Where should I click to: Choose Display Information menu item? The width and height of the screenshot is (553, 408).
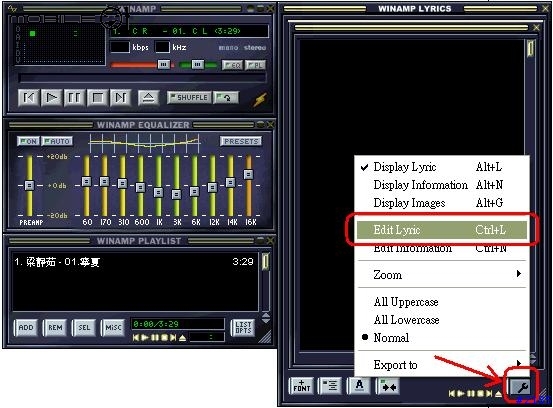[x=442, y=185]
